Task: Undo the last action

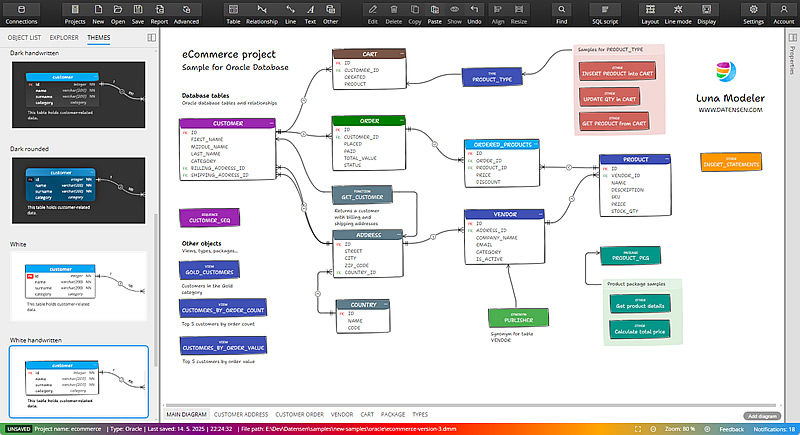Action: click(x=474, y=14)
